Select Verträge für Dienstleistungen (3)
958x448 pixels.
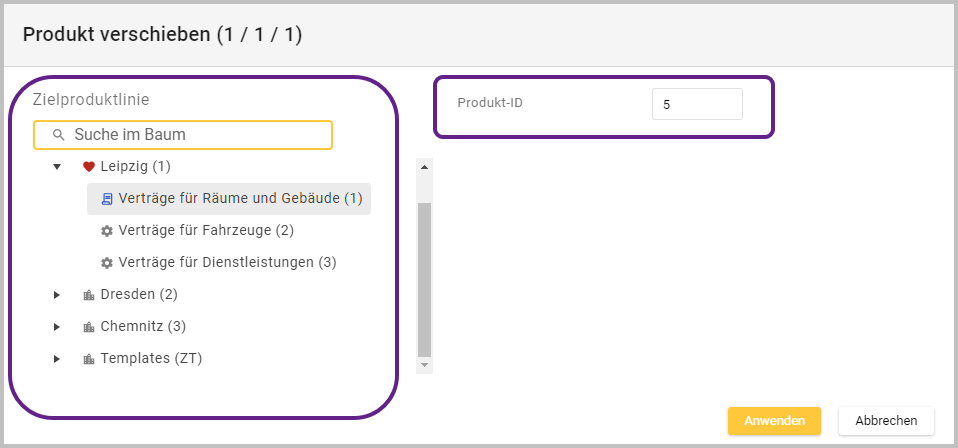(x=227, y=263)
